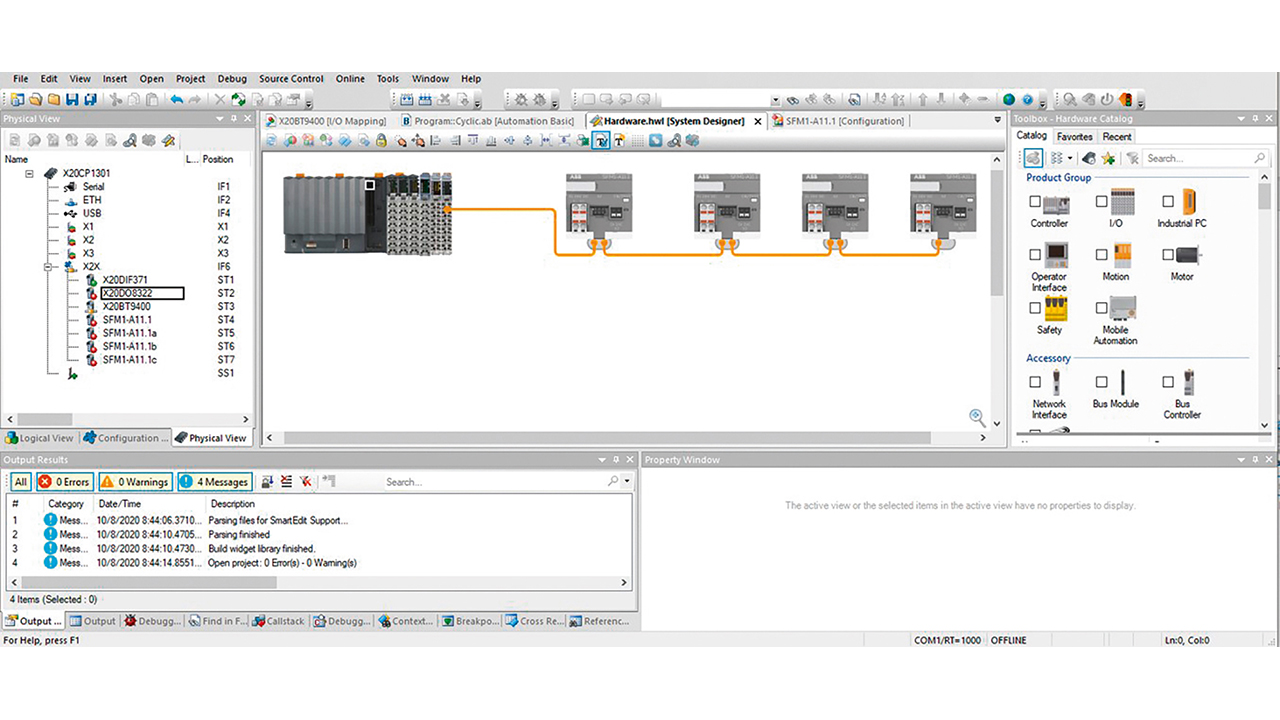Click the zoom magnifier in System Designer canvas
This screenshot has width=1280, height=720.
[x=977, y=418]
